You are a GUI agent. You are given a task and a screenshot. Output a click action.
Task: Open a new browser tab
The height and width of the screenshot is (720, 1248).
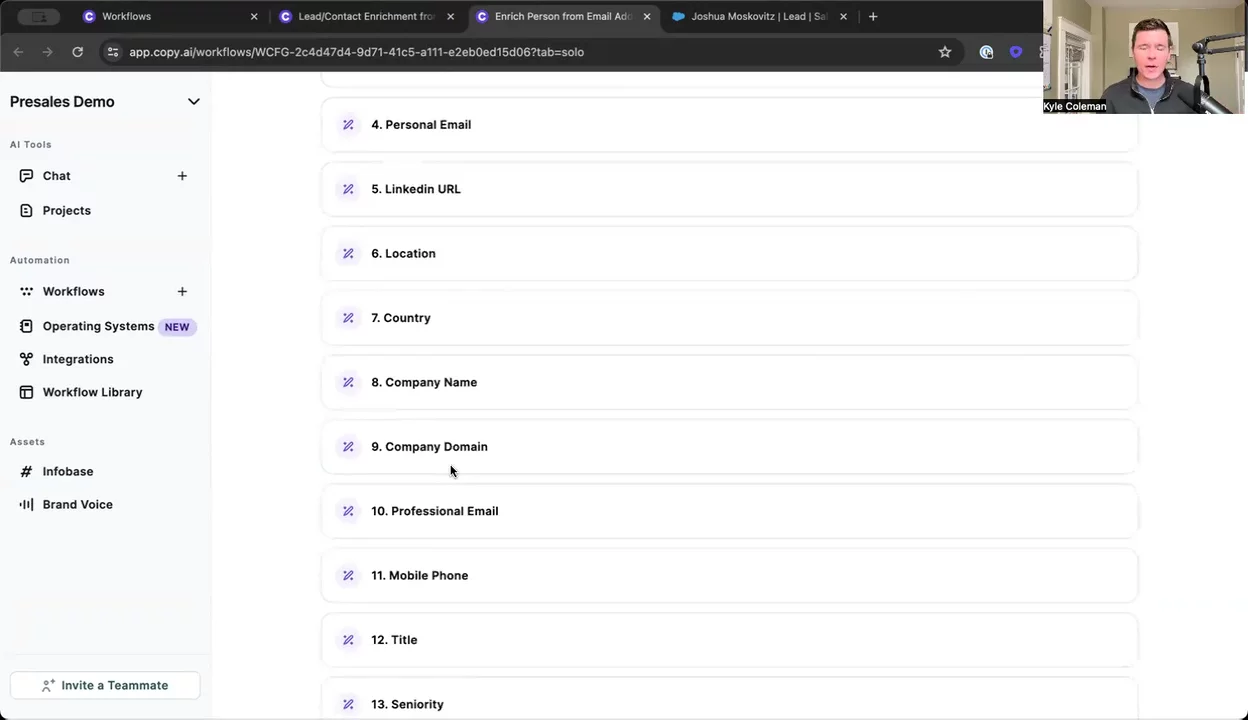(x=873, y=17)
